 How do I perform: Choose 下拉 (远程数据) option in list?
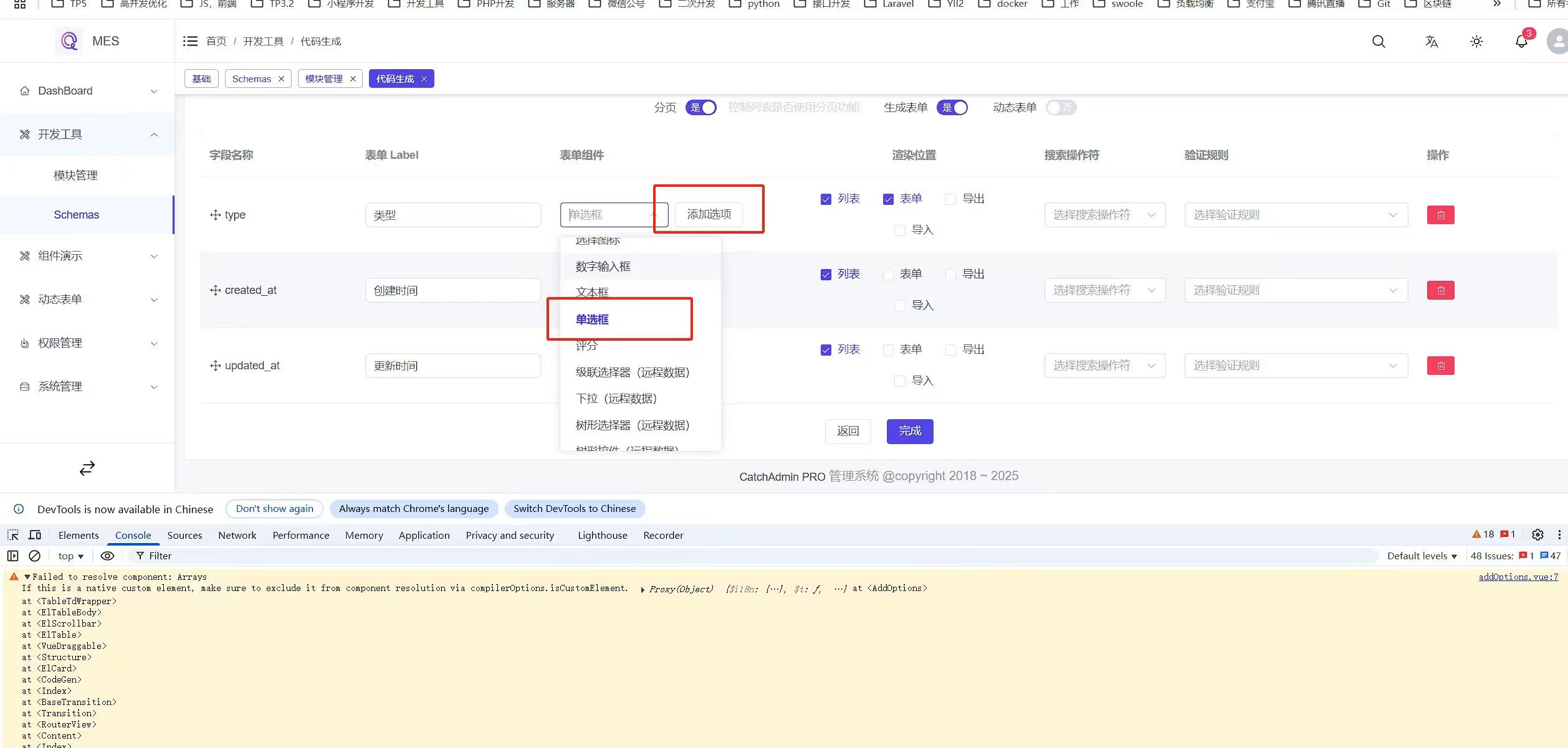pos(640,399)
